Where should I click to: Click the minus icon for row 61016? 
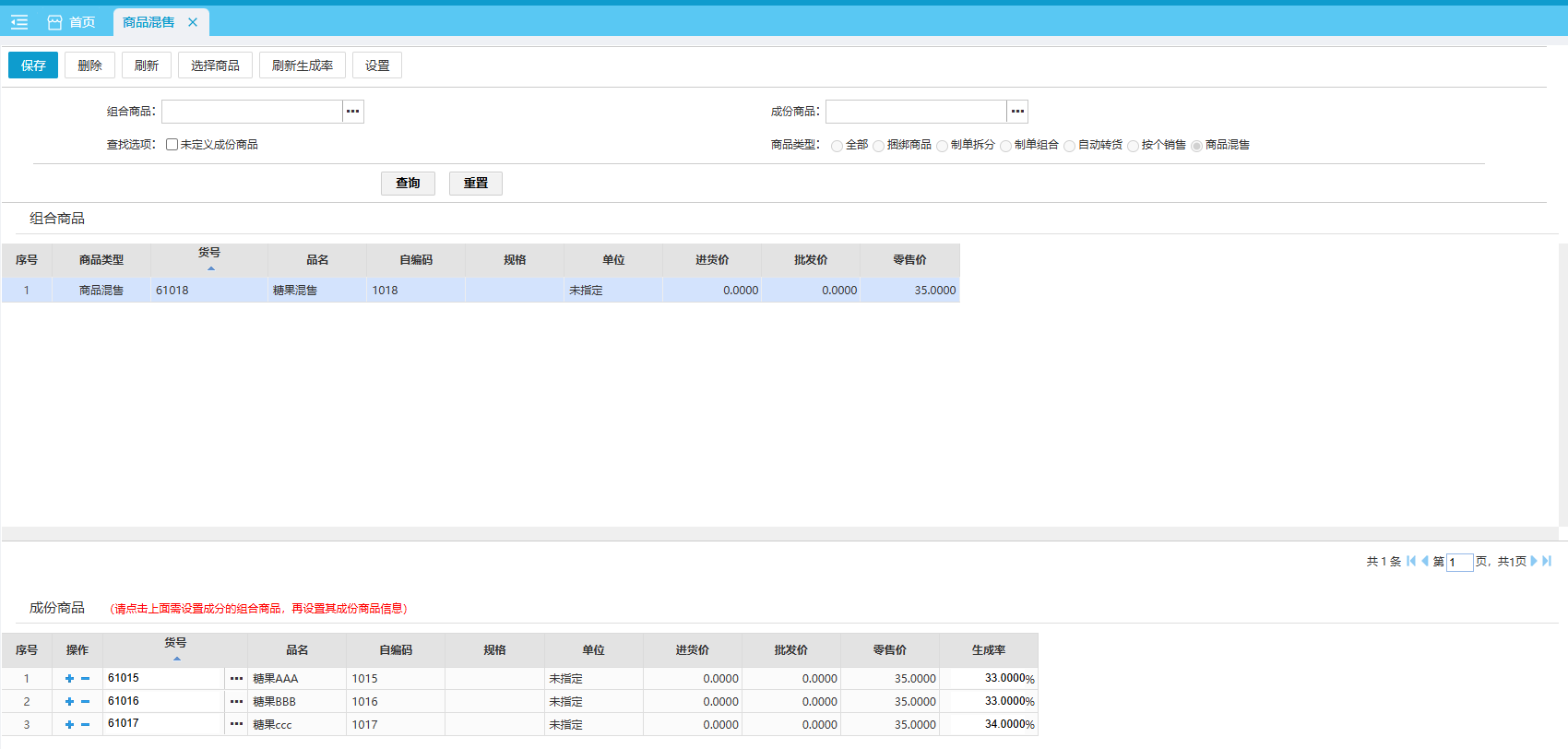point(86,702)
